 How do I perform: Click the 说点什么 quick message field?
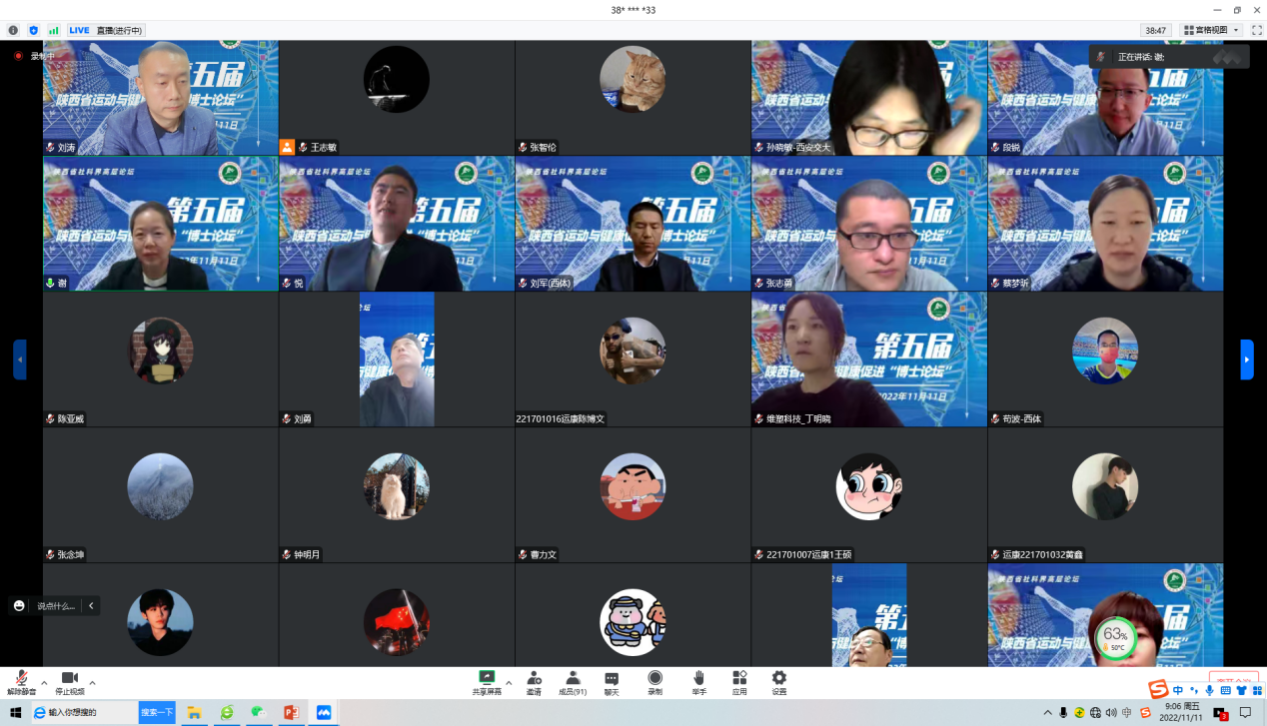pyautogui.click(x=56, y=606)
